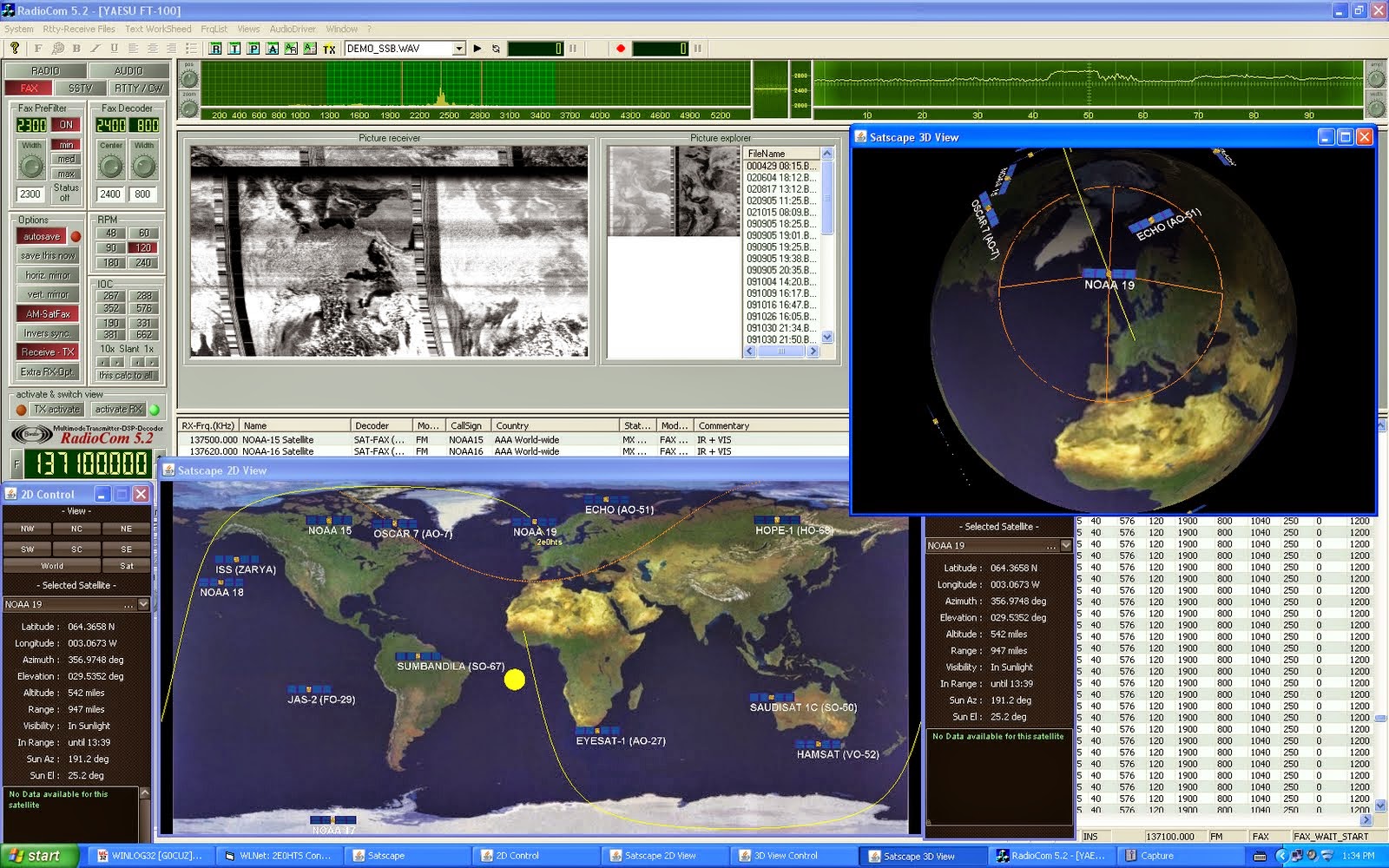1389x868 pixels.
Task: Select the R decoder icon on the toolbar
Action: tap(216, 49)
